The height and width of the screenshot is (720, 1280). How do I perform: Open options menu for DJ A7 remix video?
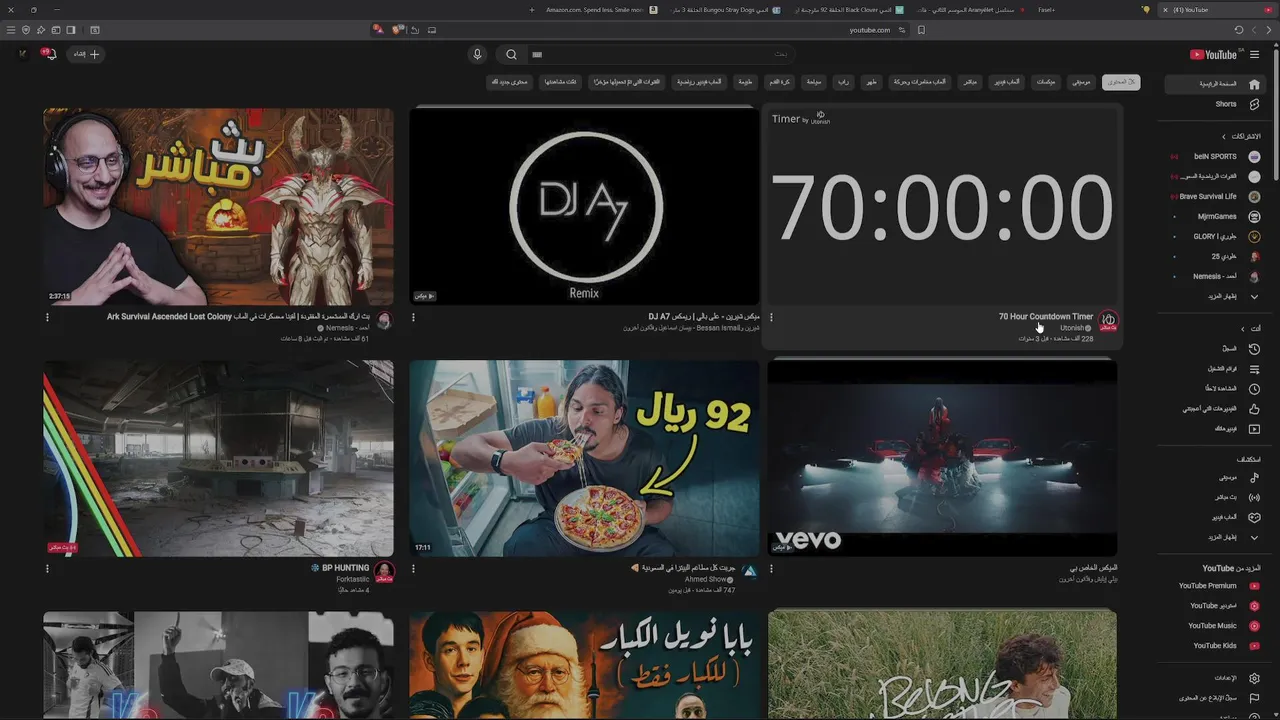(413, 318)
